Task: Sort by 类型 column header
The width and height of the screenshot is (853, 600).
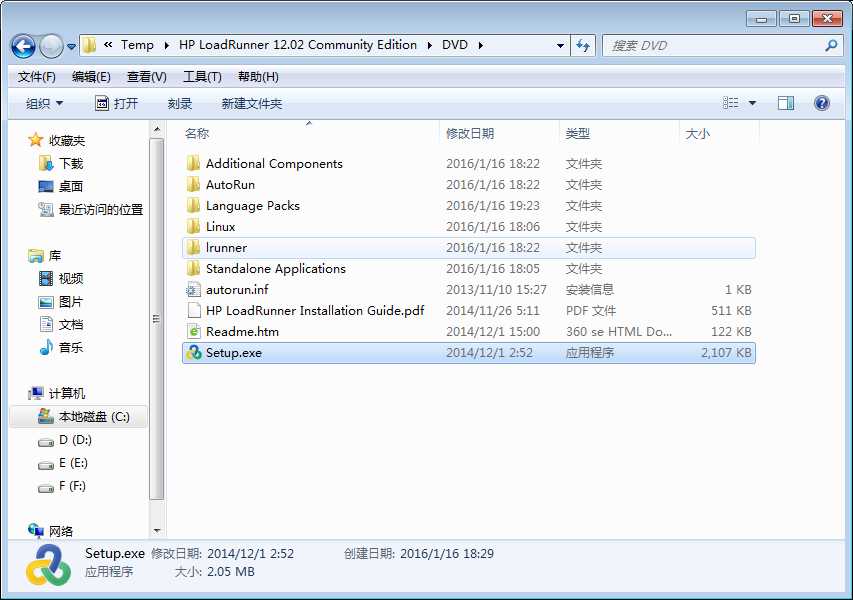Action: click(x=577, y=133)
